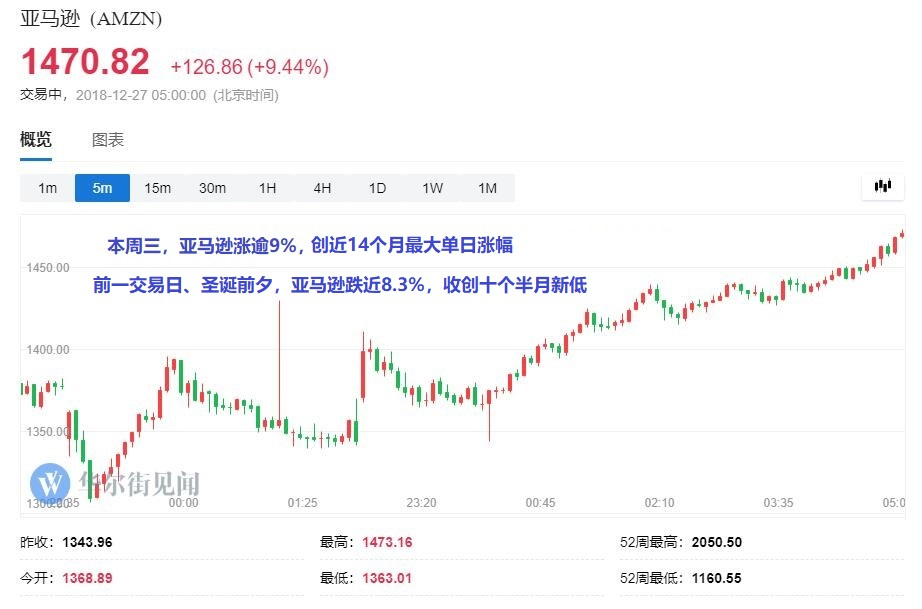Select the 1M monthly interval
The image size is (922, 609).
click(x=487, y=188)
